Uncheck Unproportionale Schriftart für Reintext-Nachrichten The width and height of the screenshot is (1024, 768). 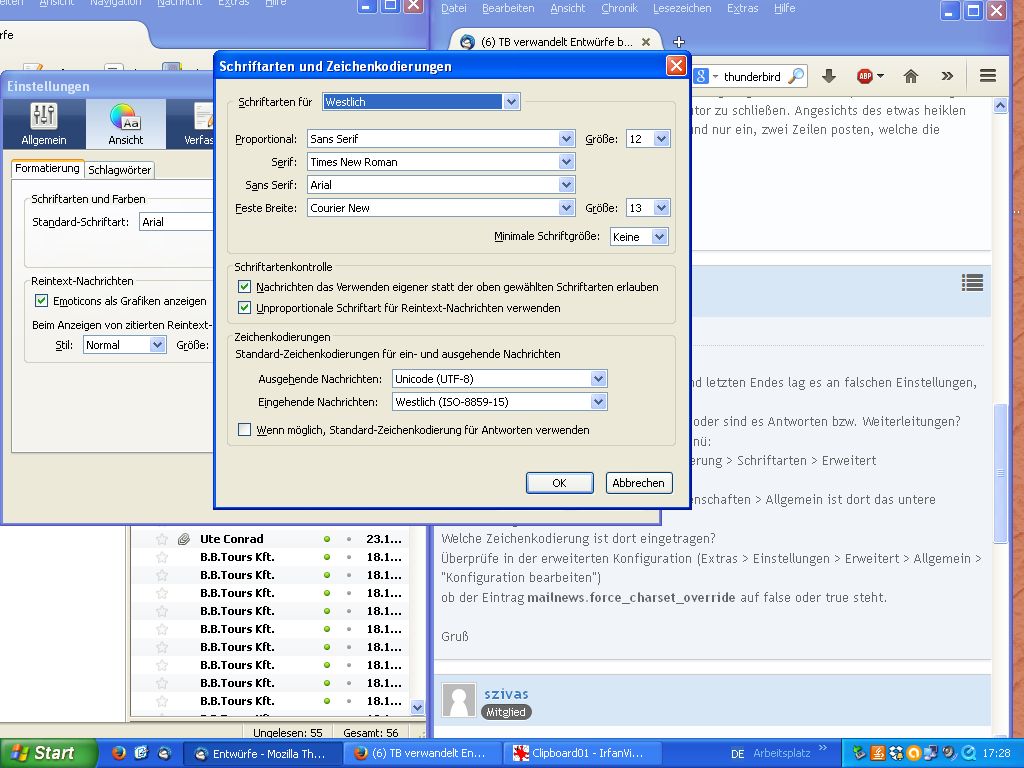[245, 308]
